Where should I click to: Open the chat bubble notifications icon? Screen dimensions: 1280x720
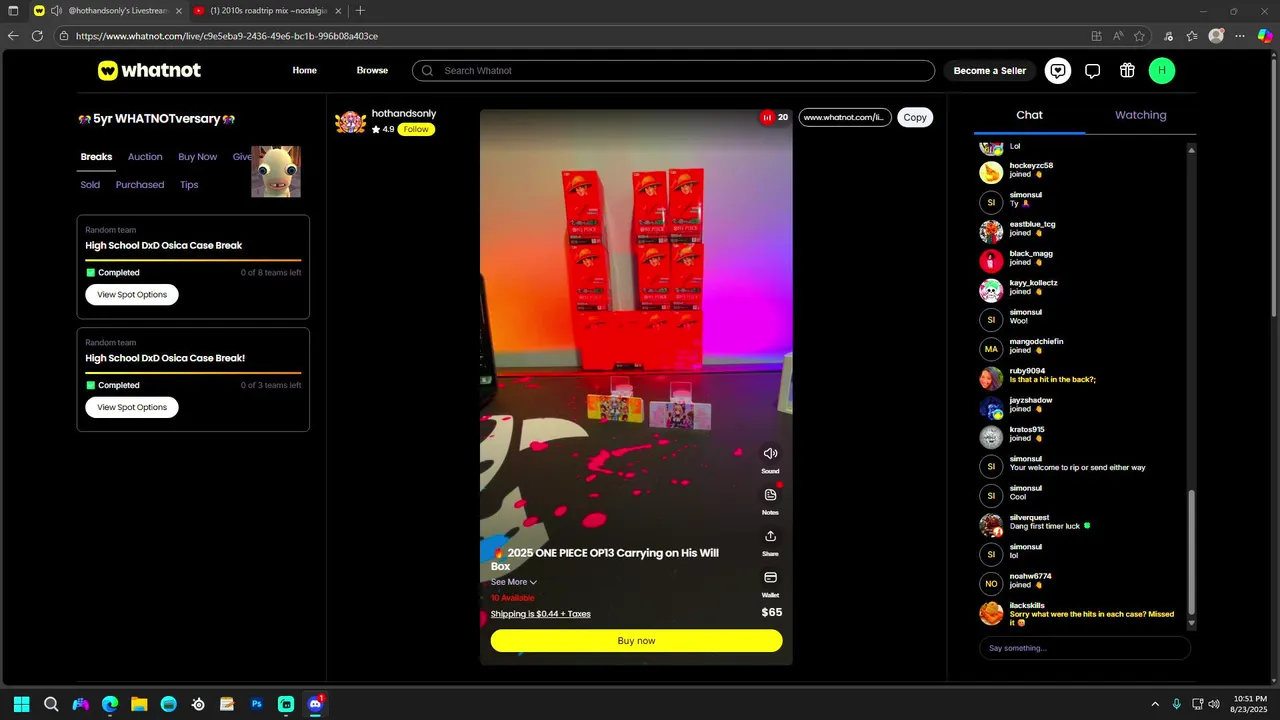1093,70
